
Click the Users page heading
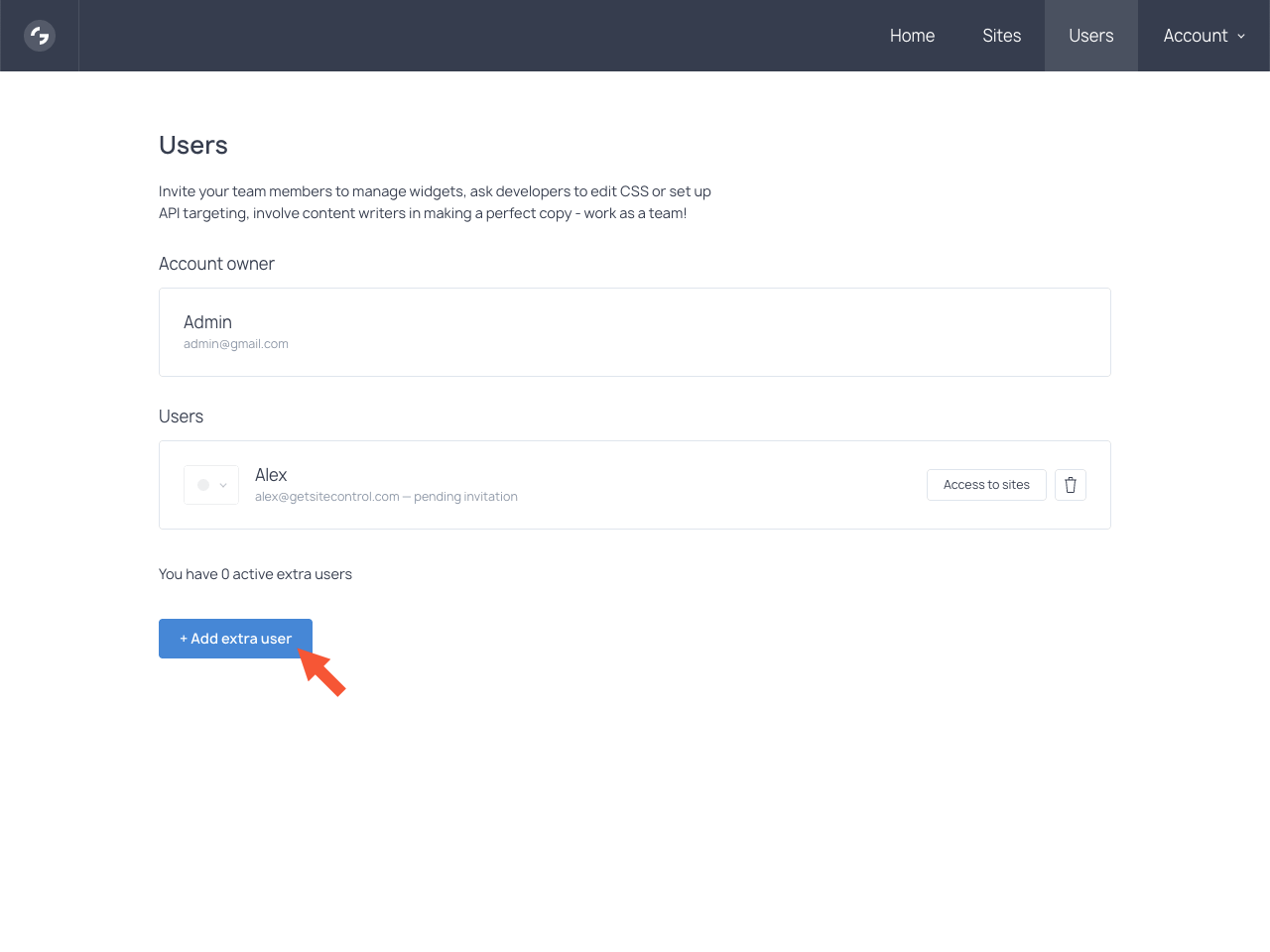click(193, 146)
